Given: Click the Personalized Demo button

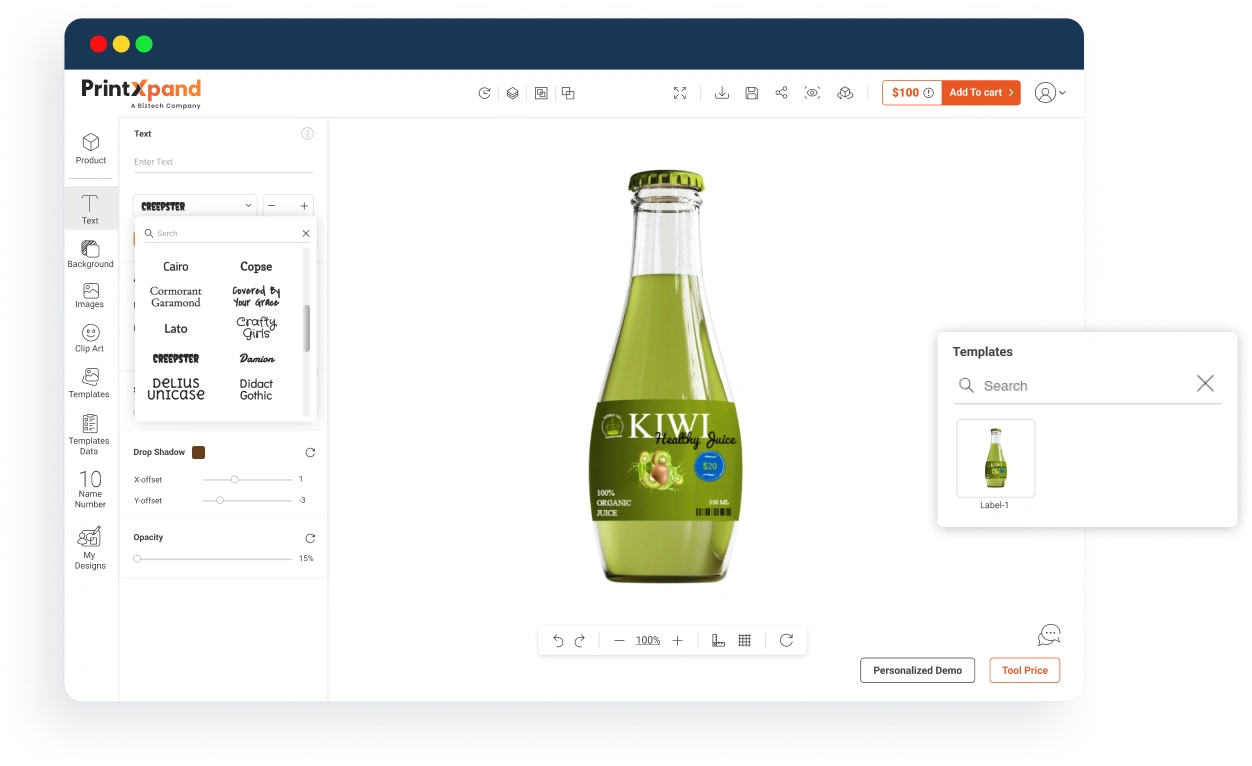Looking at the screenshot, I should click(x=917, y=670).
